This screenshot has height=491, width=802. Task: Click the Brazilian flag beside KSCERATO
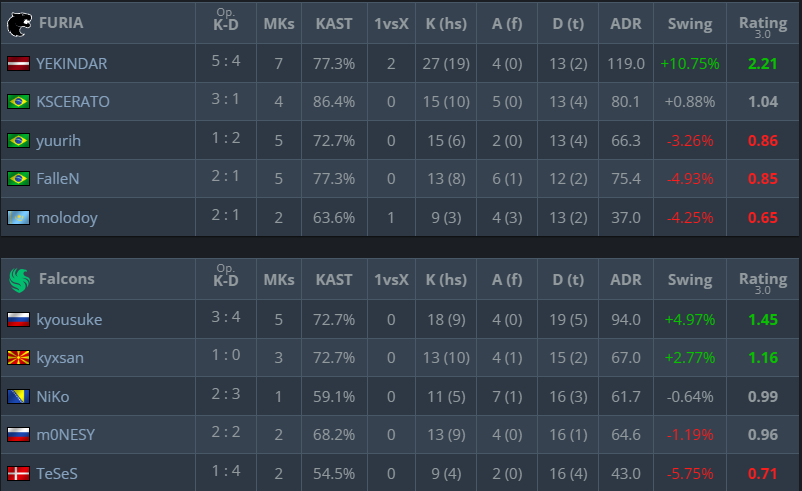(17, 102)
